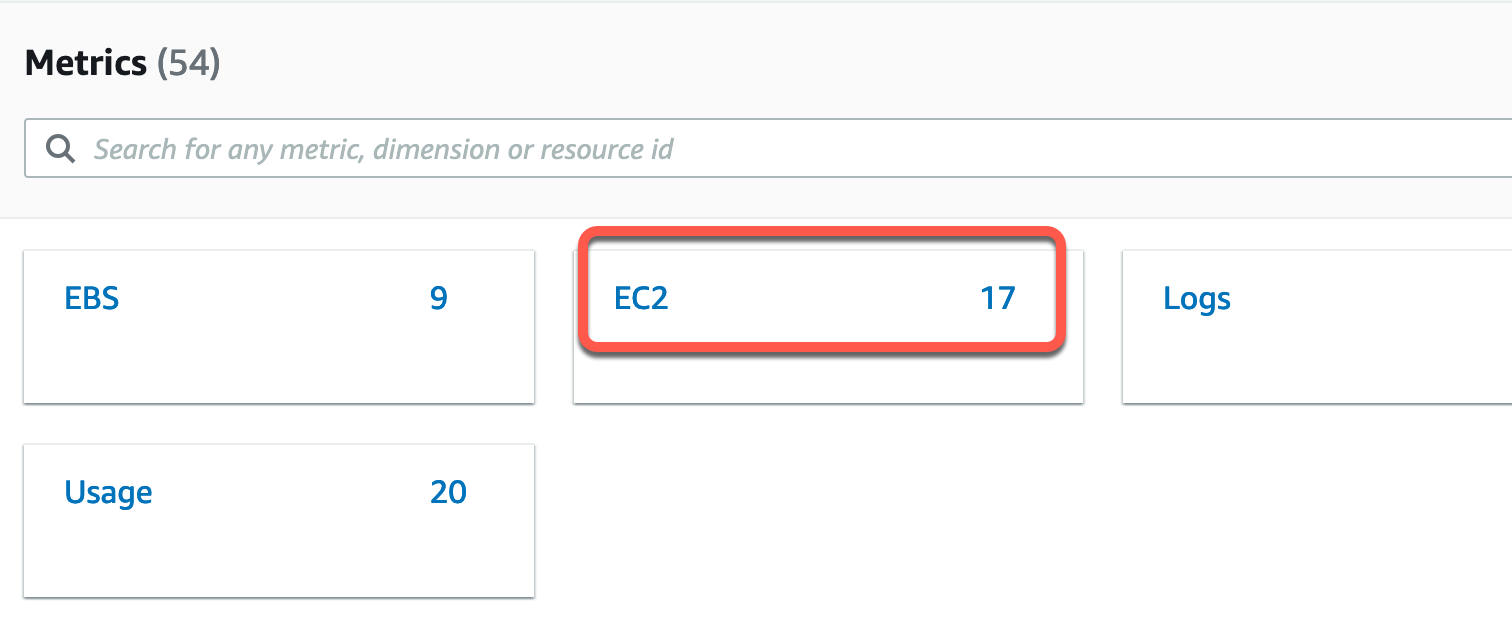Open the Usage metrics namespace link
Viewport: 1512px width, 618px height.
tap(108, 493)
